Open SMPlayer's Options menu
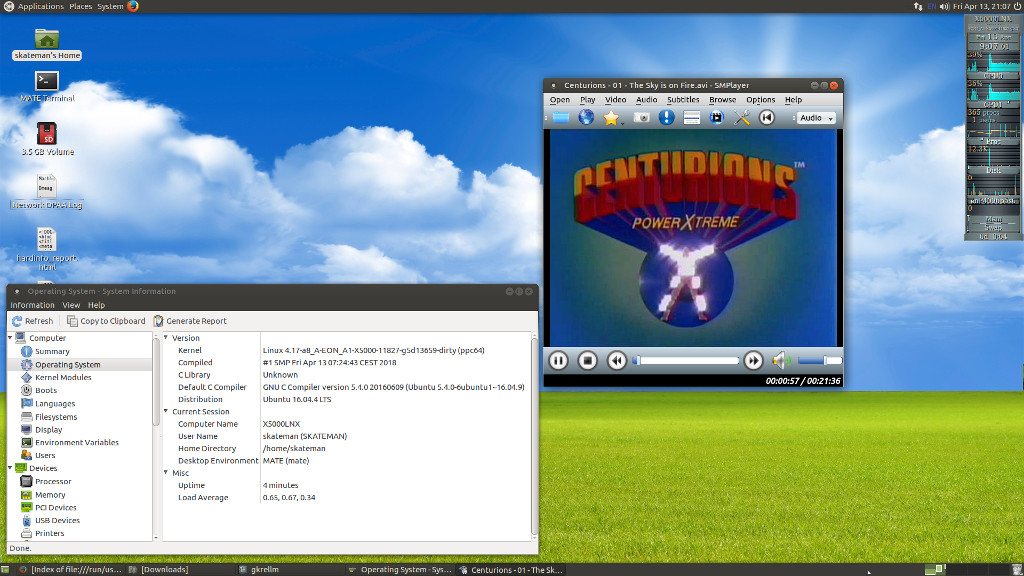Image resolution: width=1024 pixels, height=576 pixels. (x=761, y=100)
